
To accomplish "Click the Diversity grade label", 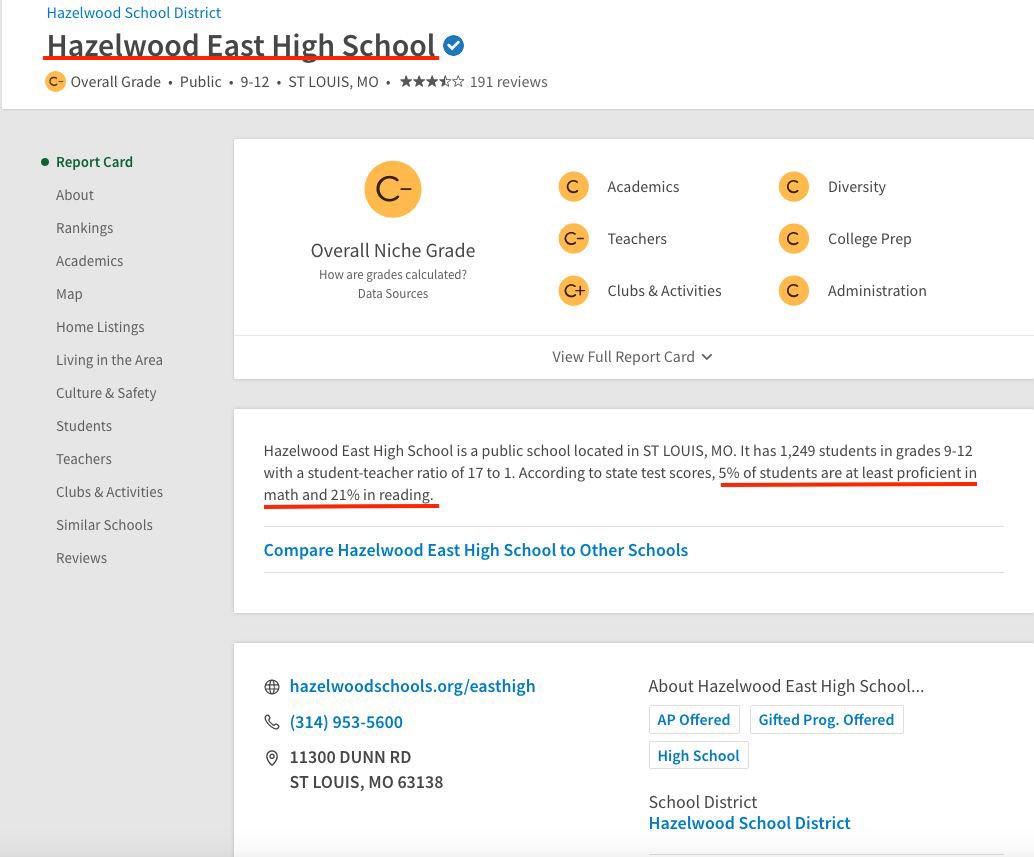I will (857, 187).
